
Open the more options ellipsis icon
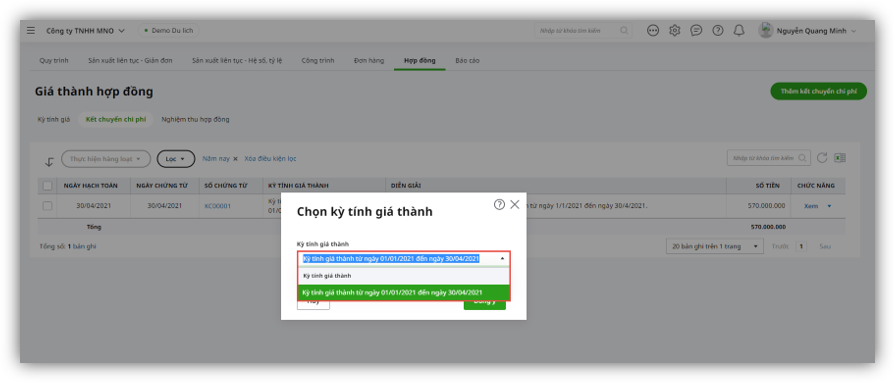click(653, 31)
